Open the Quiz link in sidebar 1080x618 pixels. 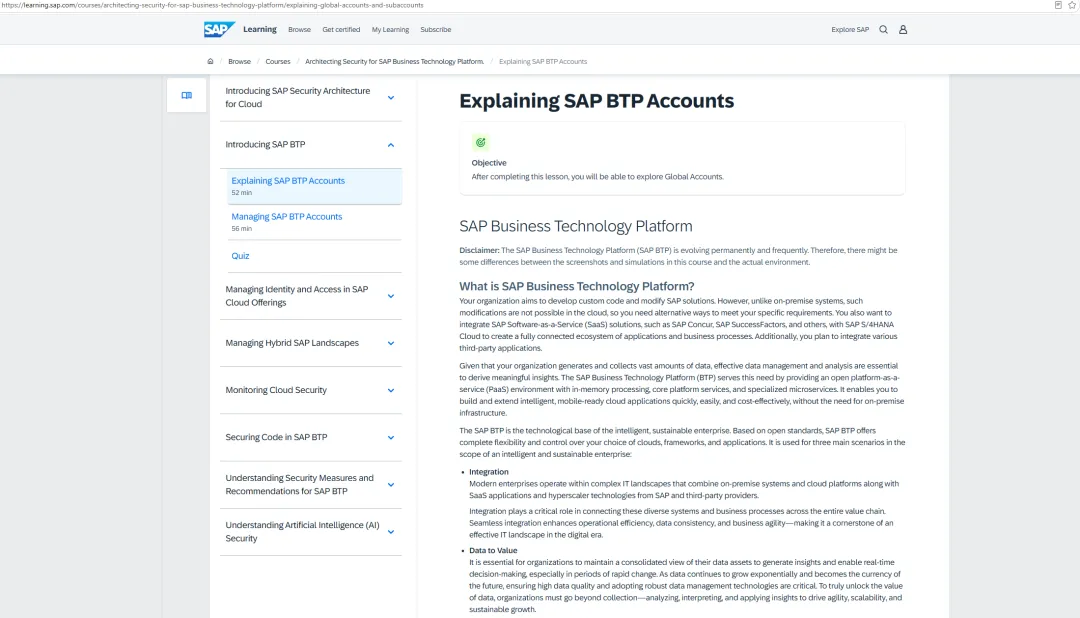point(240,256)
